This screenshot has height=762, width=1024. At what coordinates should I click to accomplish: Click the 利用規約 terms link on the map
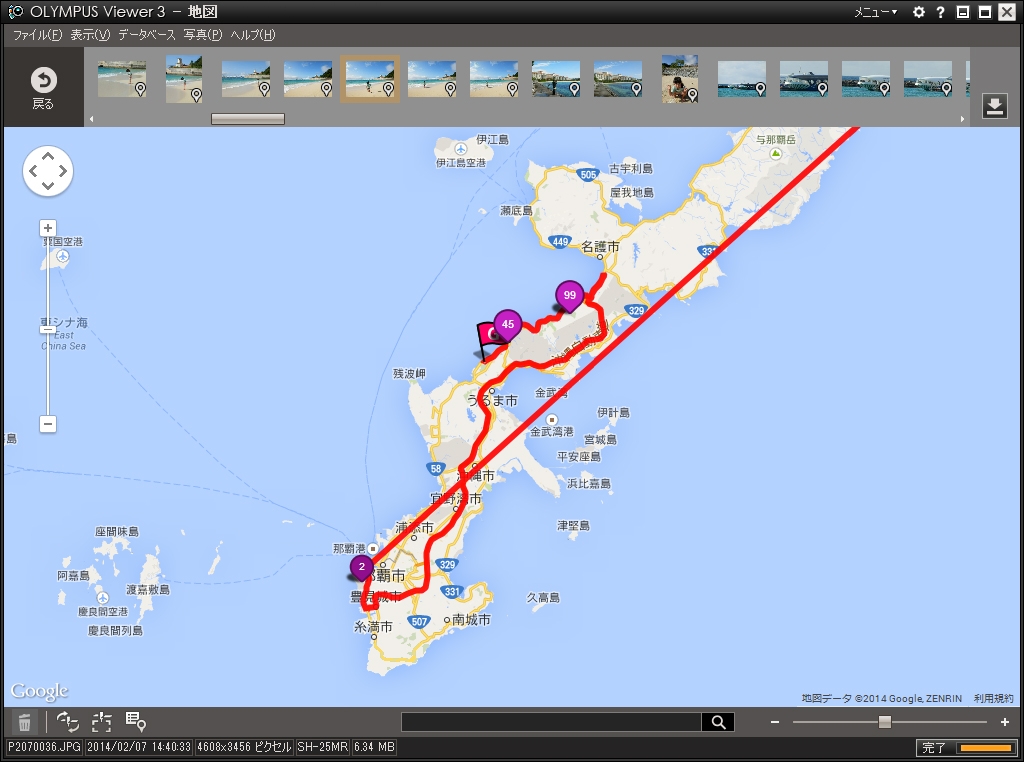coord(993,698)
